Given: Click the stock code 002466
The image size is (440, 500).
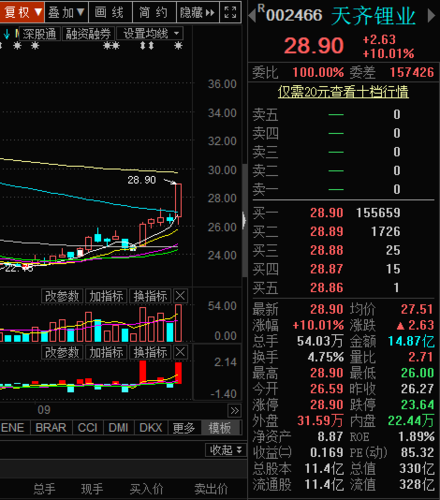Looking at the screenshot, I should coord(294,15).
